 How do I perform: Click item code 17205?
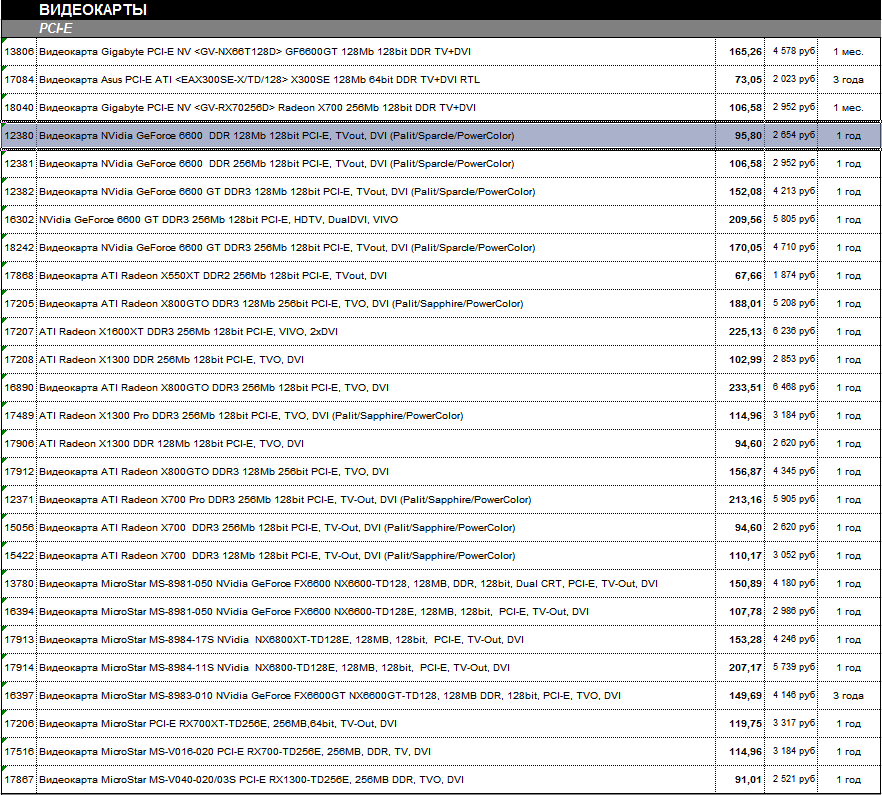(19, 304)
